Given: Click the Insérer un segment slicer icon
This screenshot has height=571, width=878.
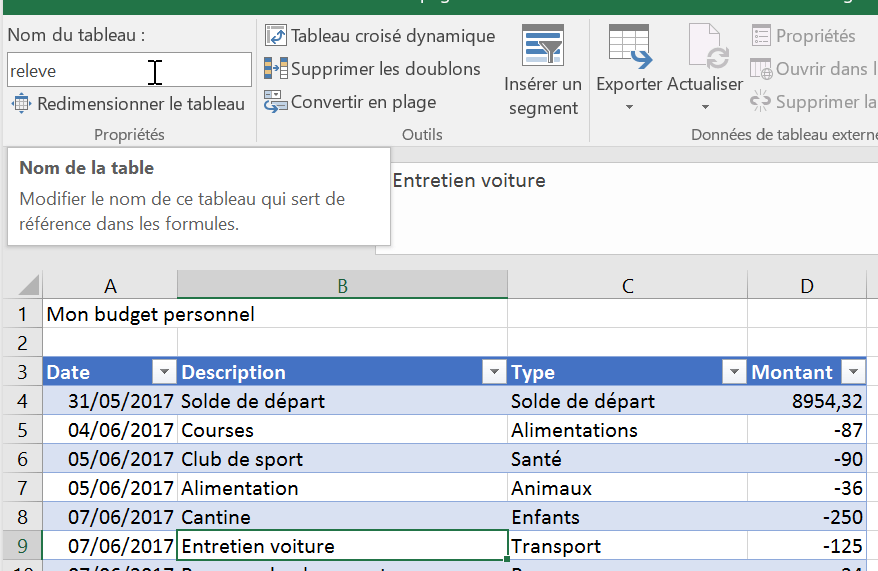Looking at the screenshot, I should point(542,45).
